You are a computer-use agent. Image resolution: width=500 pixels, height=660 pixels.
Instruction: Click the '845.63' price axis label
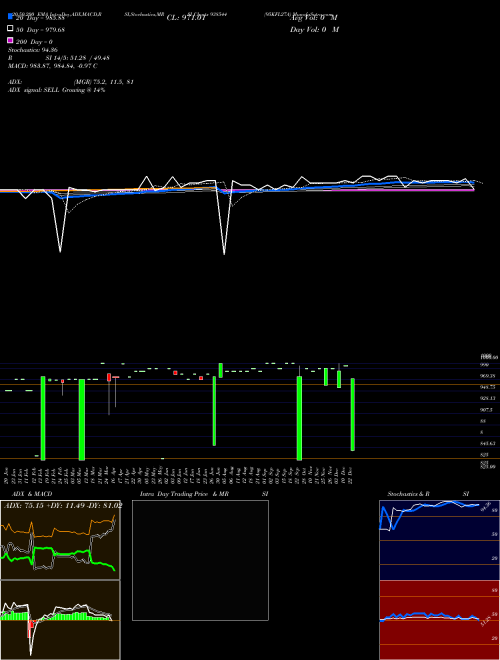[487, 443]
